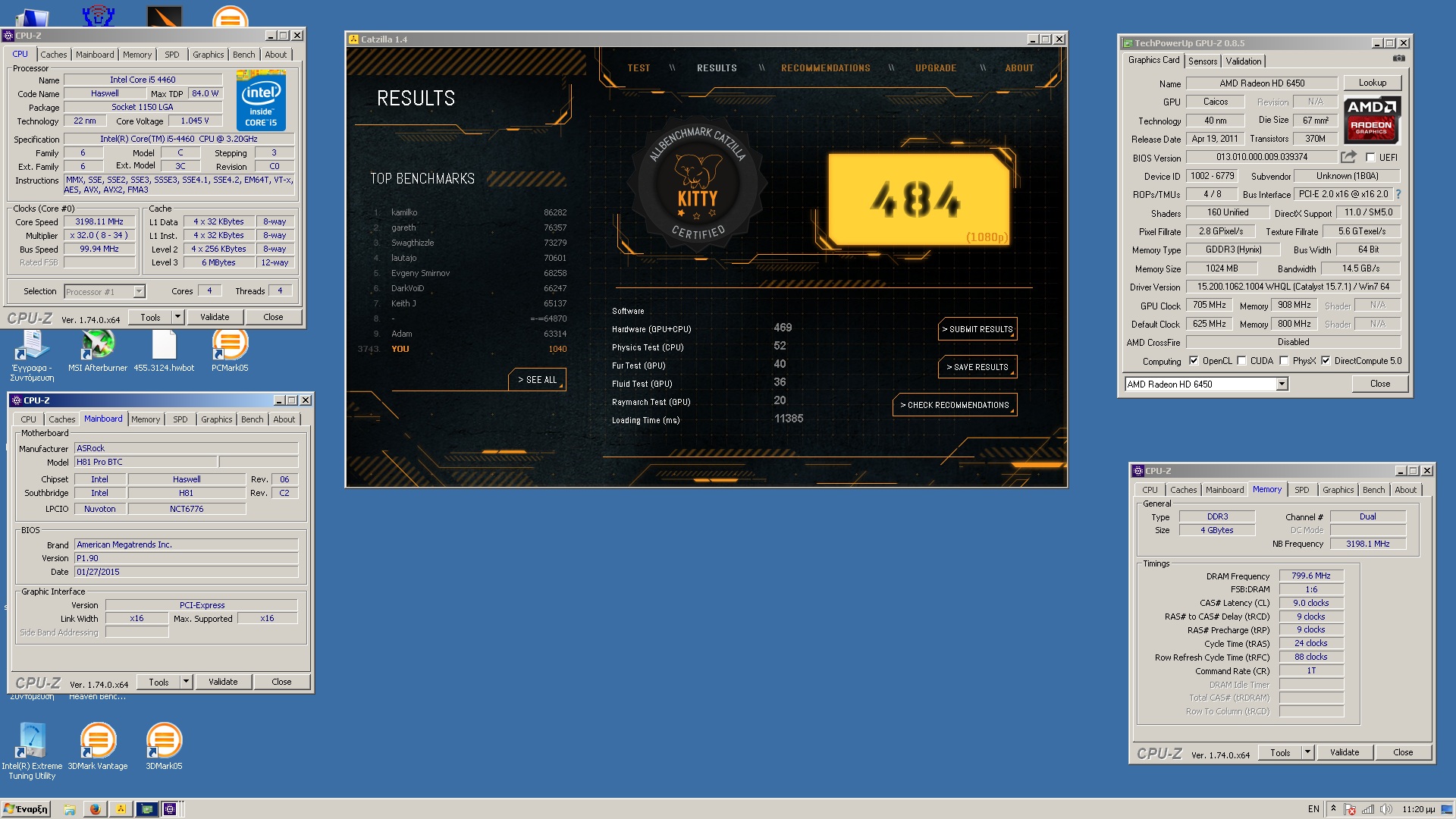Open the Upgrade tab in Catzilla

936,68
